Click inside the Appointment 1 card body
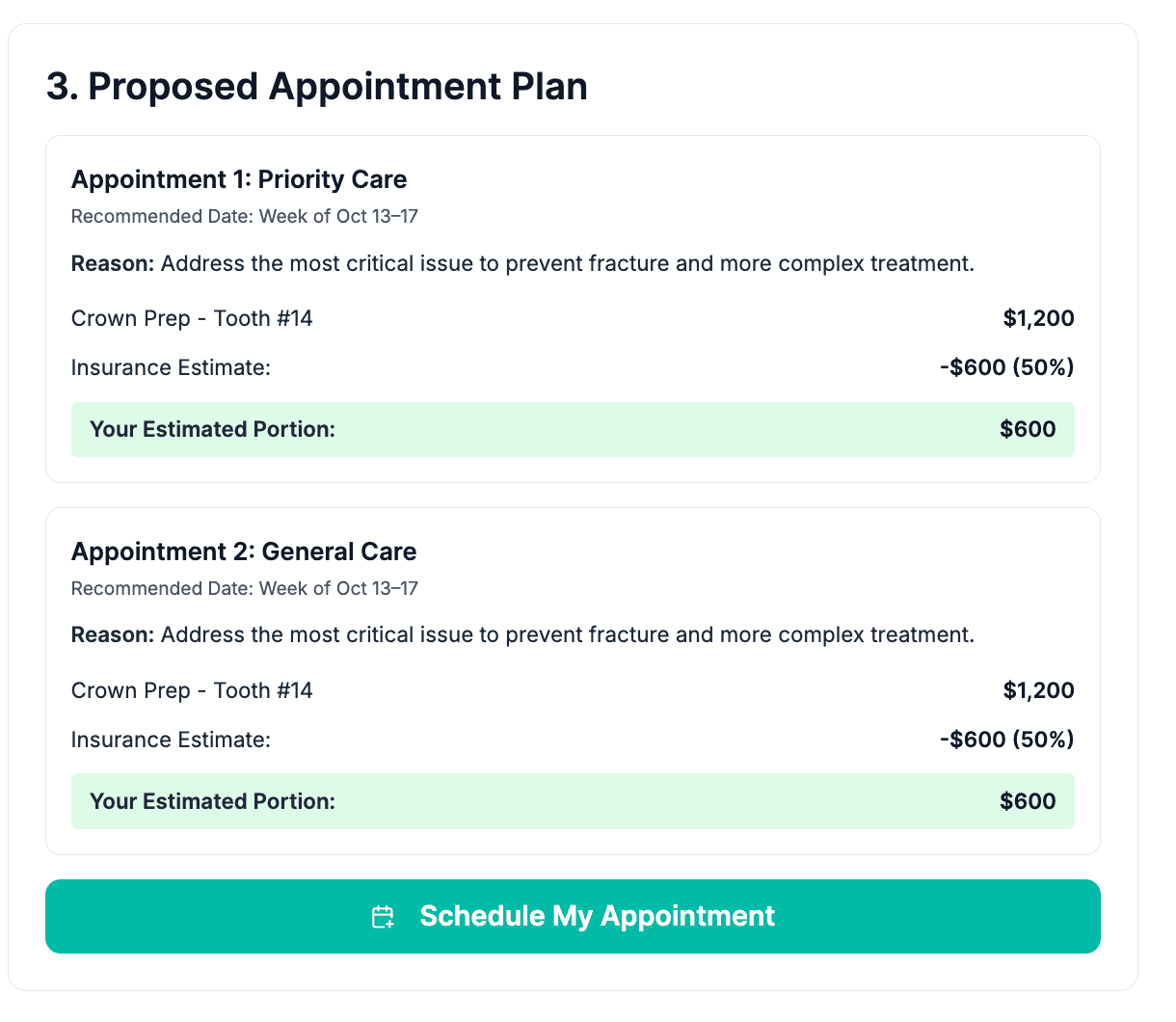 coord(573,289)
